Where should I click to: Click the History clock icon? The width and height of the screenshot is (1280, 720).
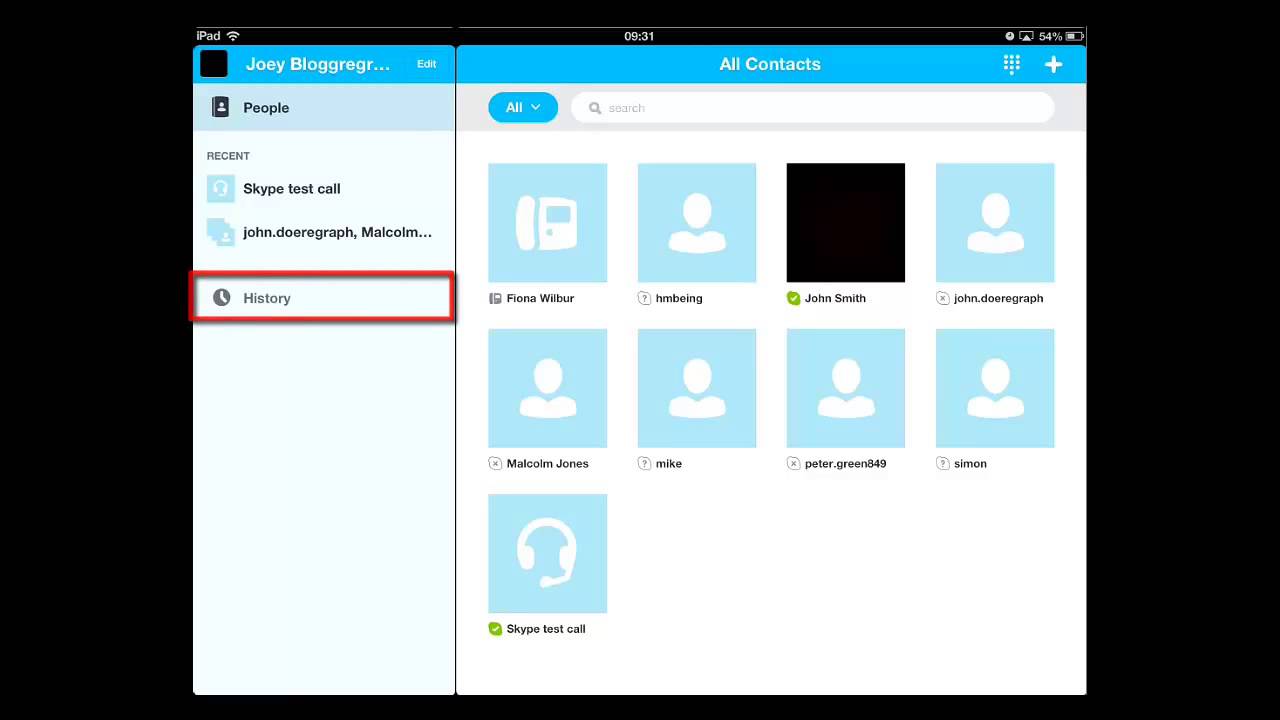[222, 298]
